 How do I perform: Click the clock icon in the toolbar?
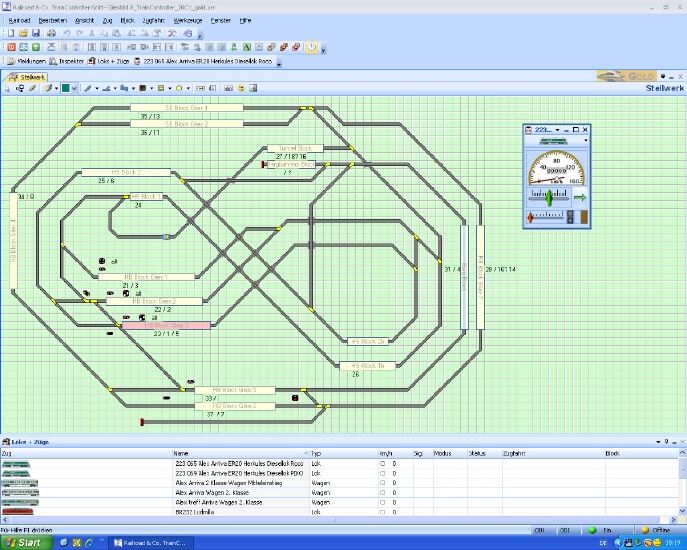pos(311,47)
